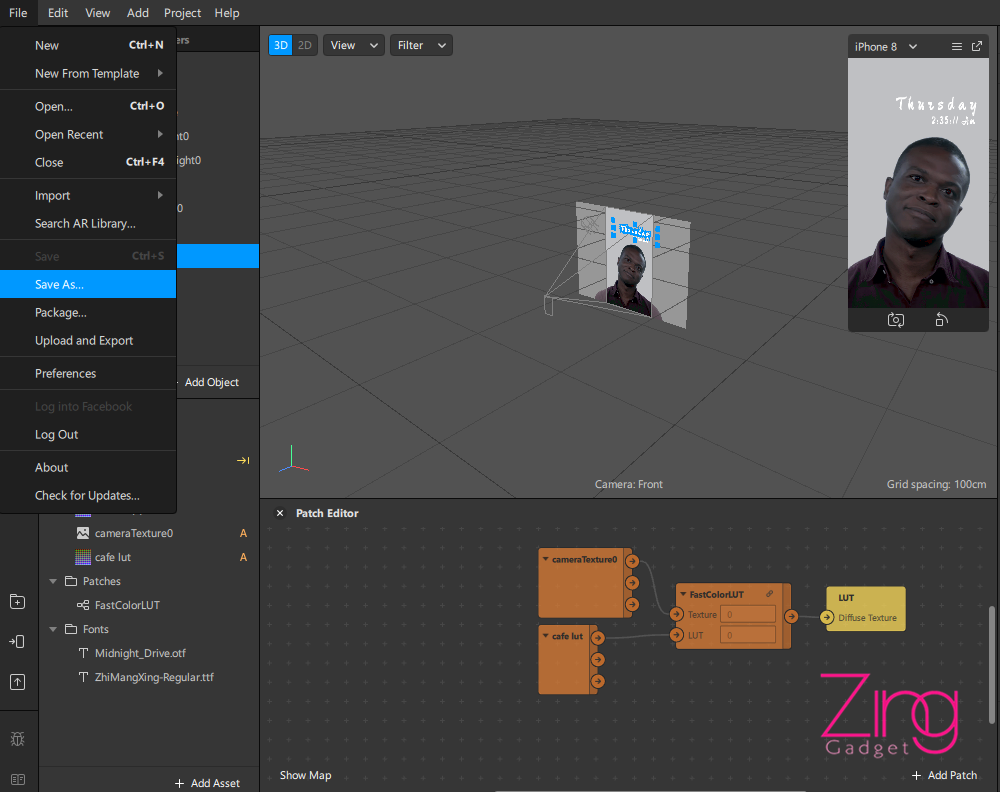
Task: Click the LUT value field in FastColorLUT
Action: 747,635
